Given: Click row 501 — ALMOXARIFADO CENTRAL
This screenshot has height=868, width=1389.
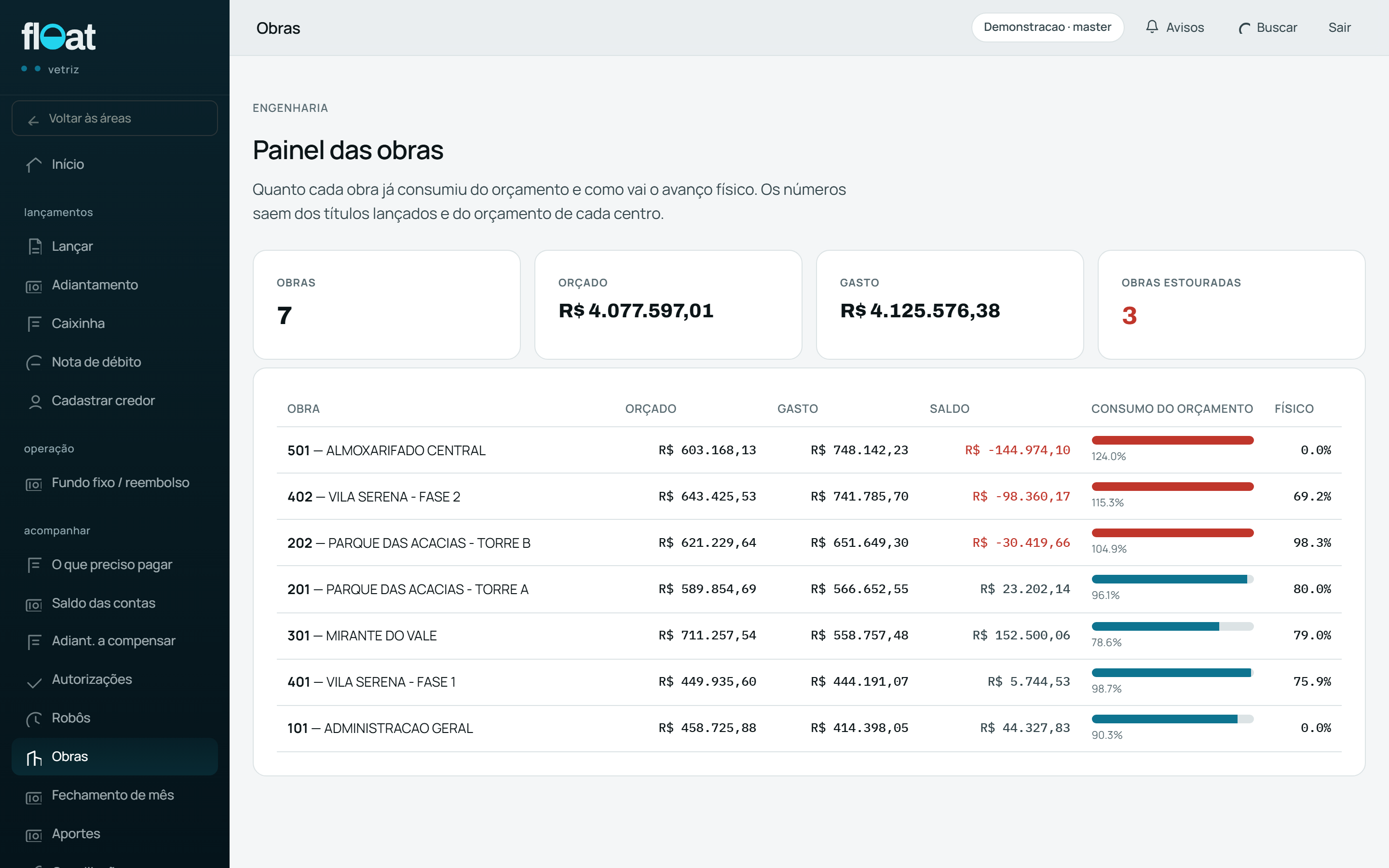Looking at the screenshot, I should click(x=809, y=450).
